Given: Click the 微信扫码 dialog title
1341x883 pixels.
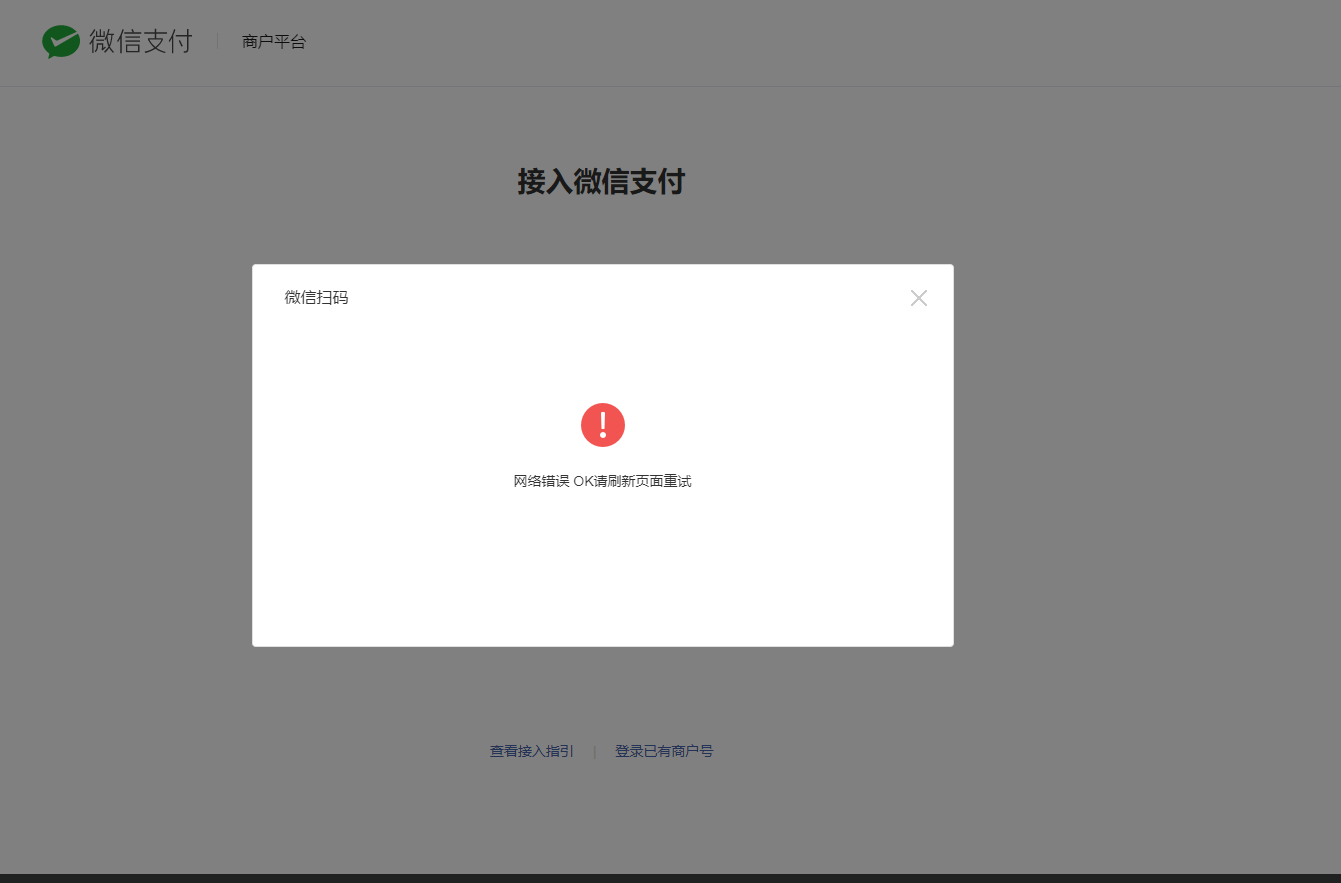Looking at the screenshot, I should (x=317, y=297).
